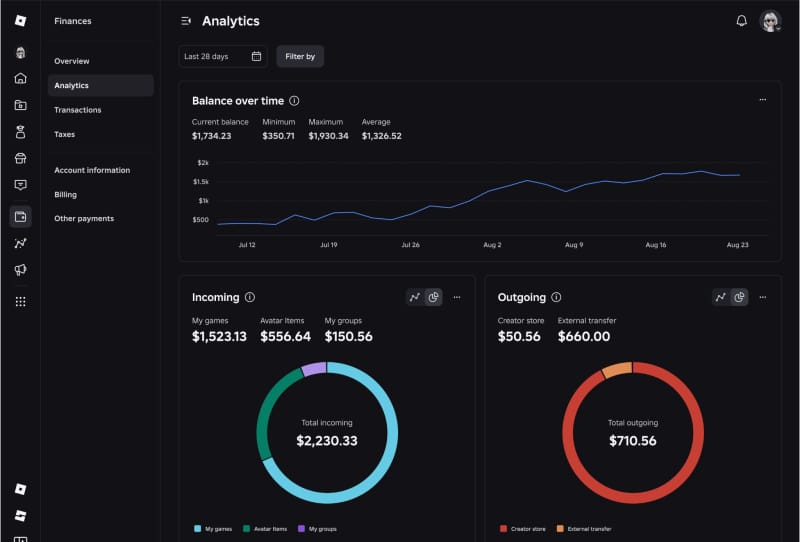Screen dimensions: 800x542
Task: Click the Total incoming $2,230.33 figure
Action: [x=327, y=440]
